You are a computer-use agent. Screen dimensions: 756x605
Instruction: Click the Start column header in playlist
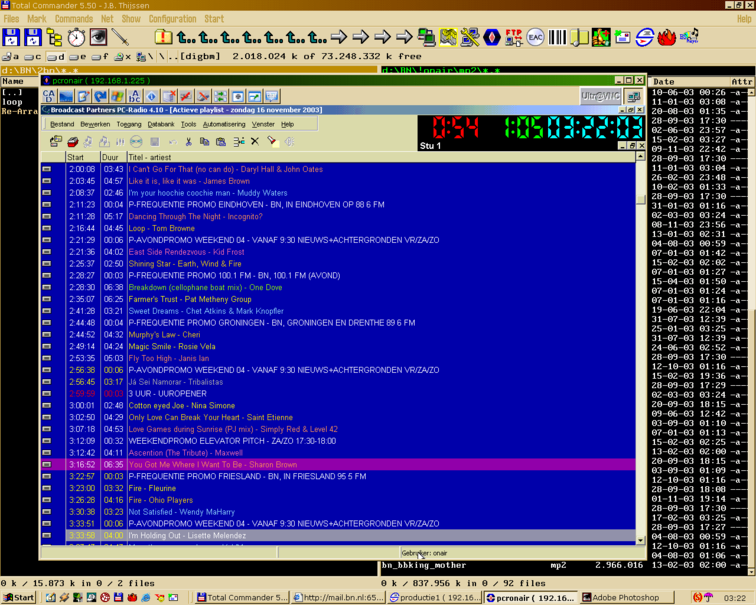(83, 157)
